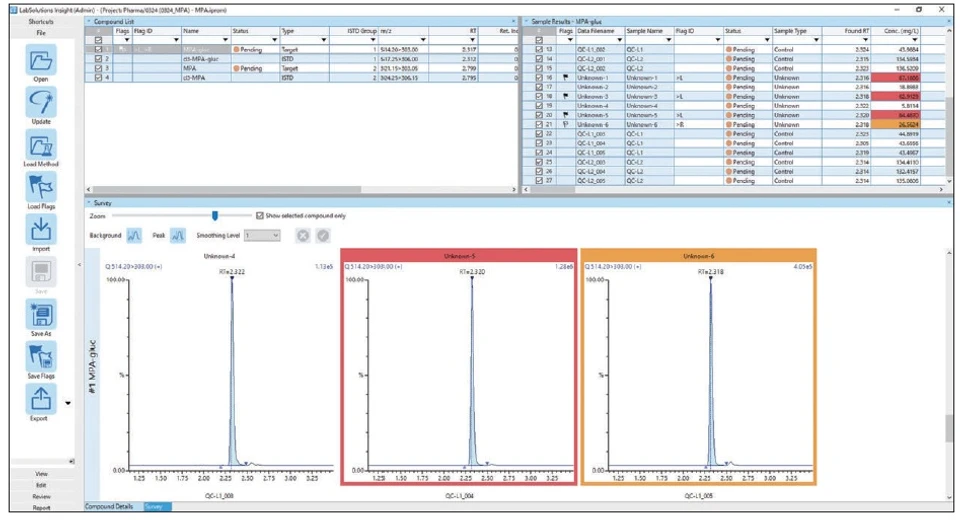Click the outlined flag on Unknown-6 row

[x=566, y=124]
